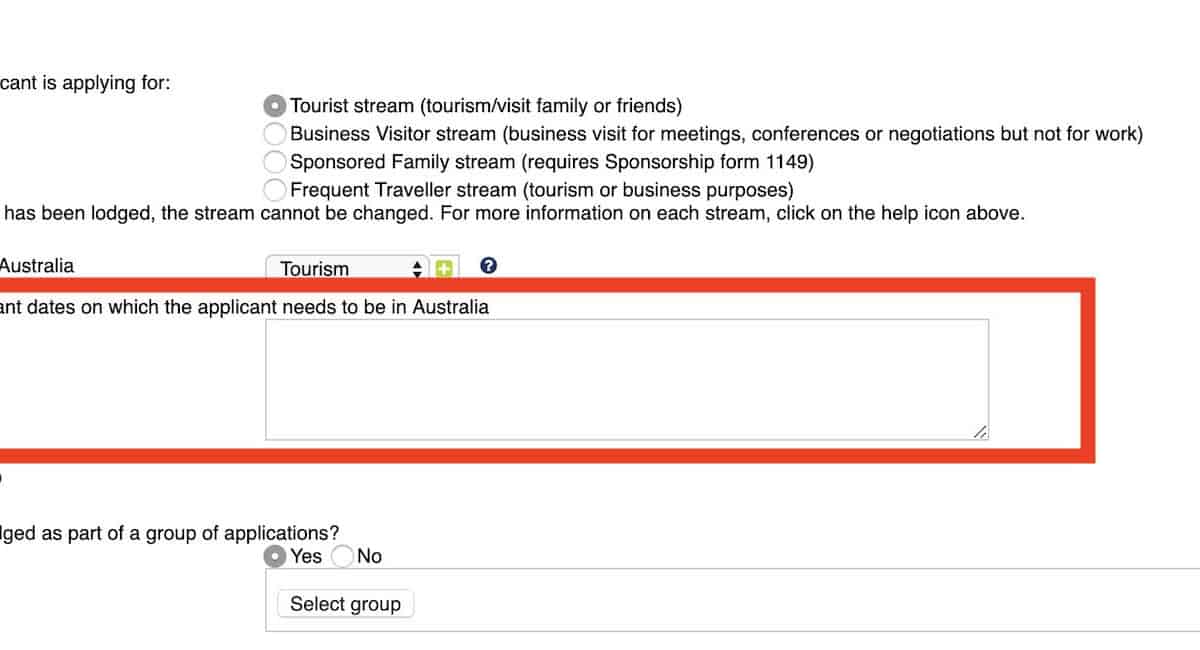Choose the No radio button for group application

(342, 557)
